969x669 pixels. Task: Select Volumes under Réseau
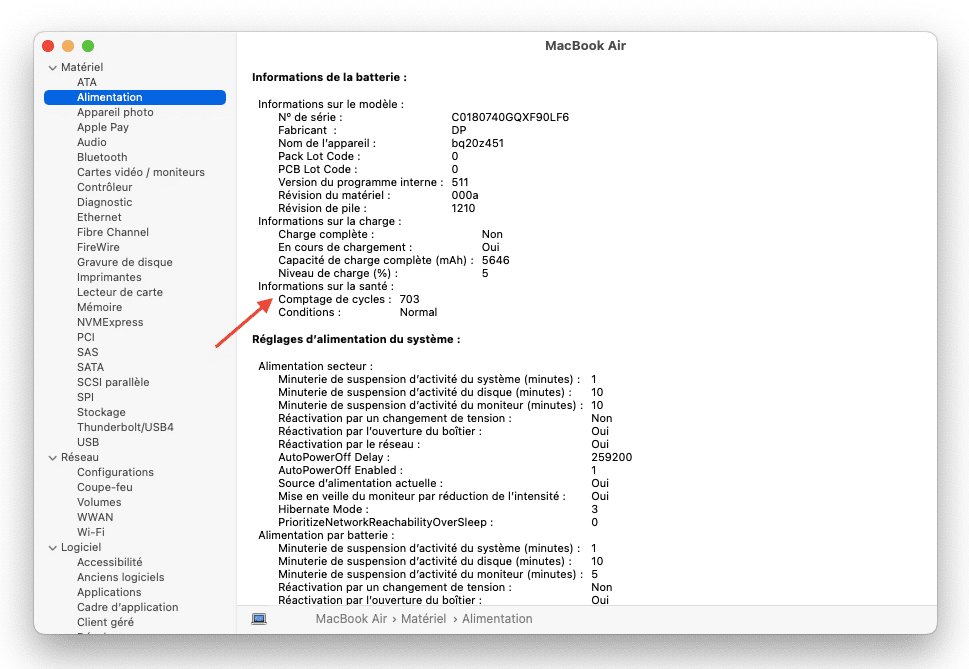click(99, 502)
